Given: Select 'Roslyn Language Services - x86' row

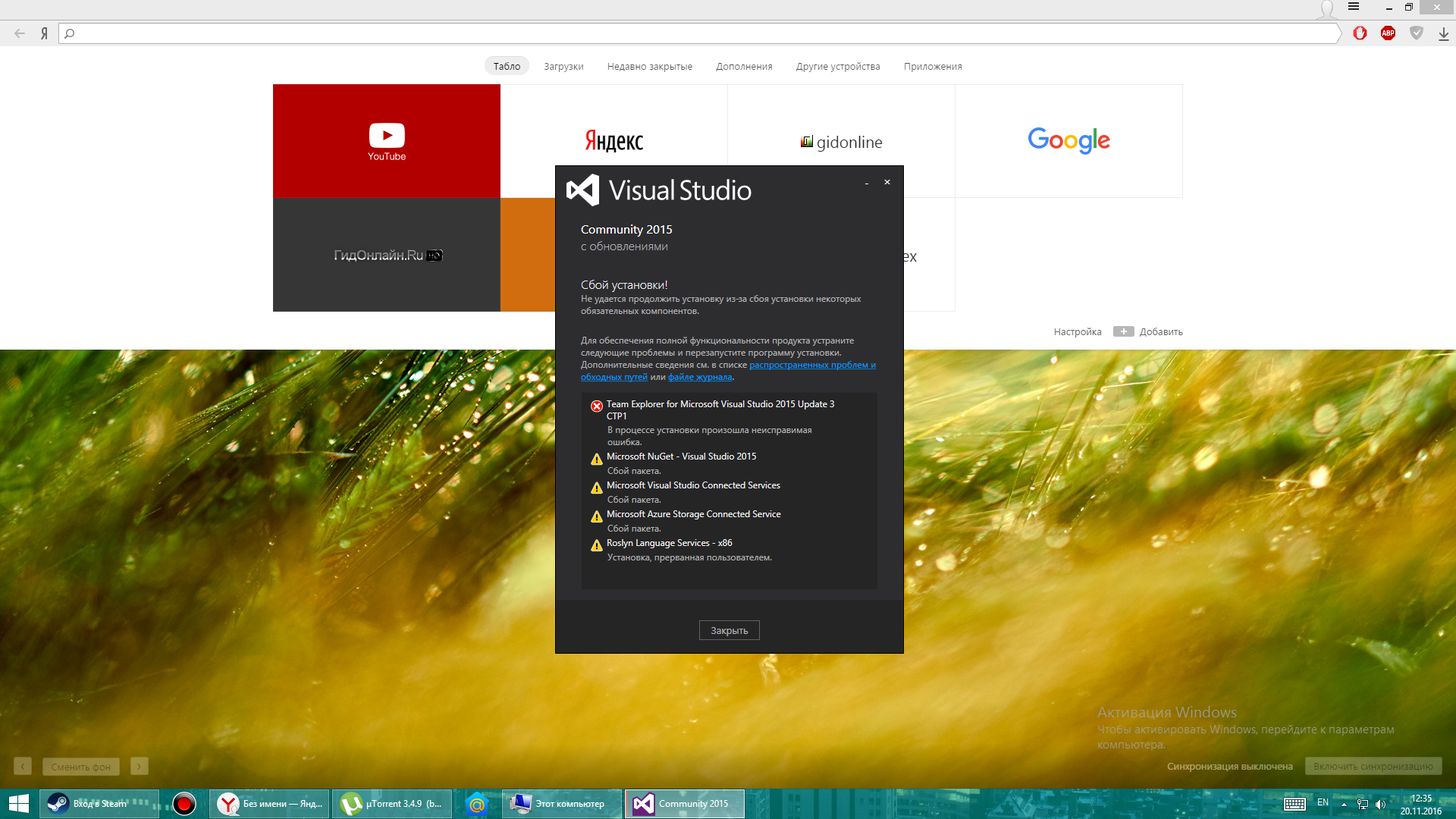Looking at the screenshot, I should (x=669, y=543).
